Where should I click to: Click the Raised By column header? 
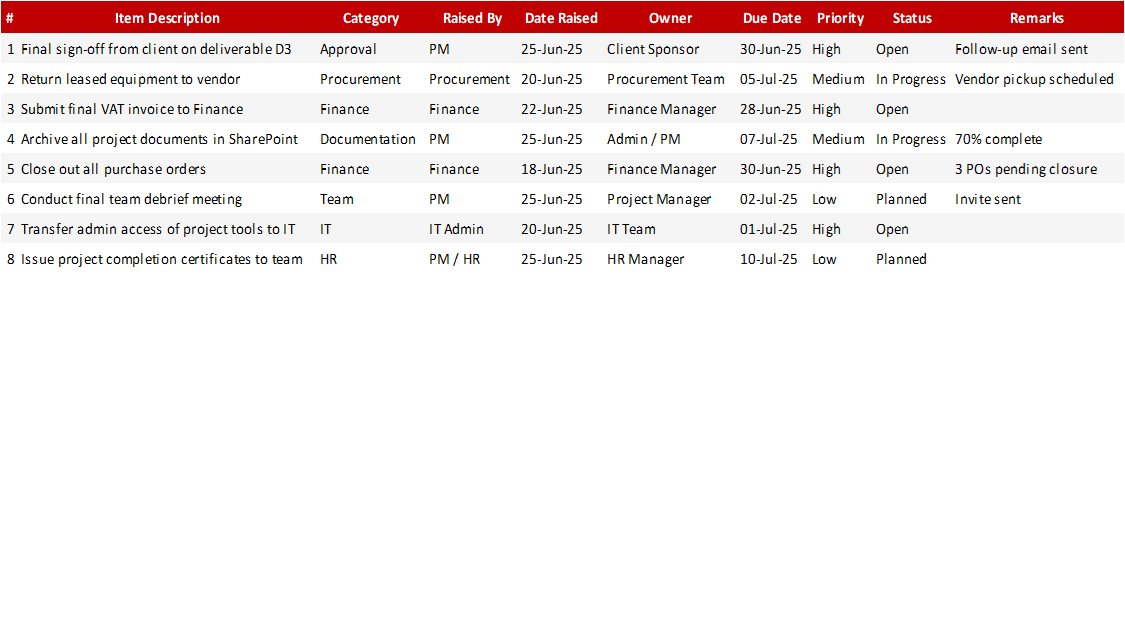coord(472,19)
